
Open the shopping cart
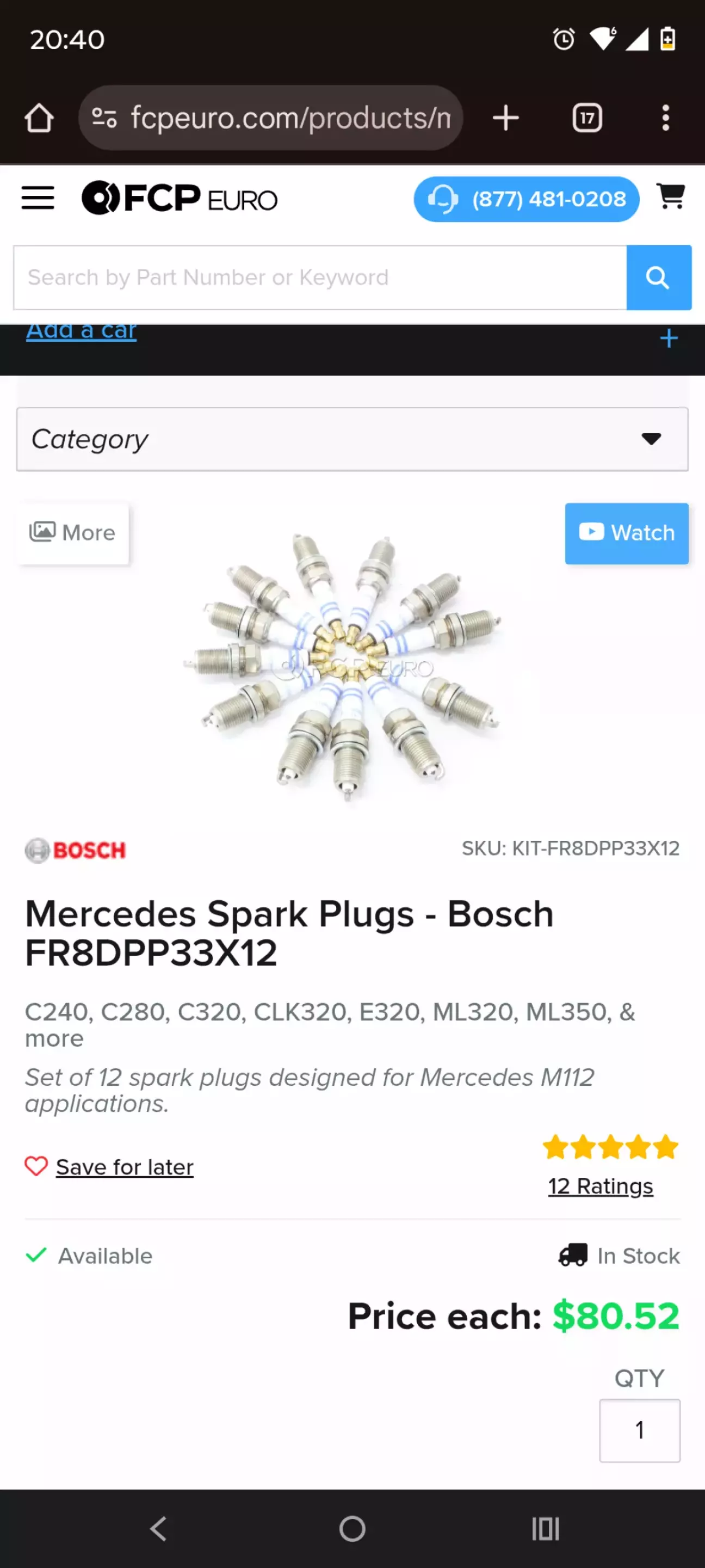[671, 197]
